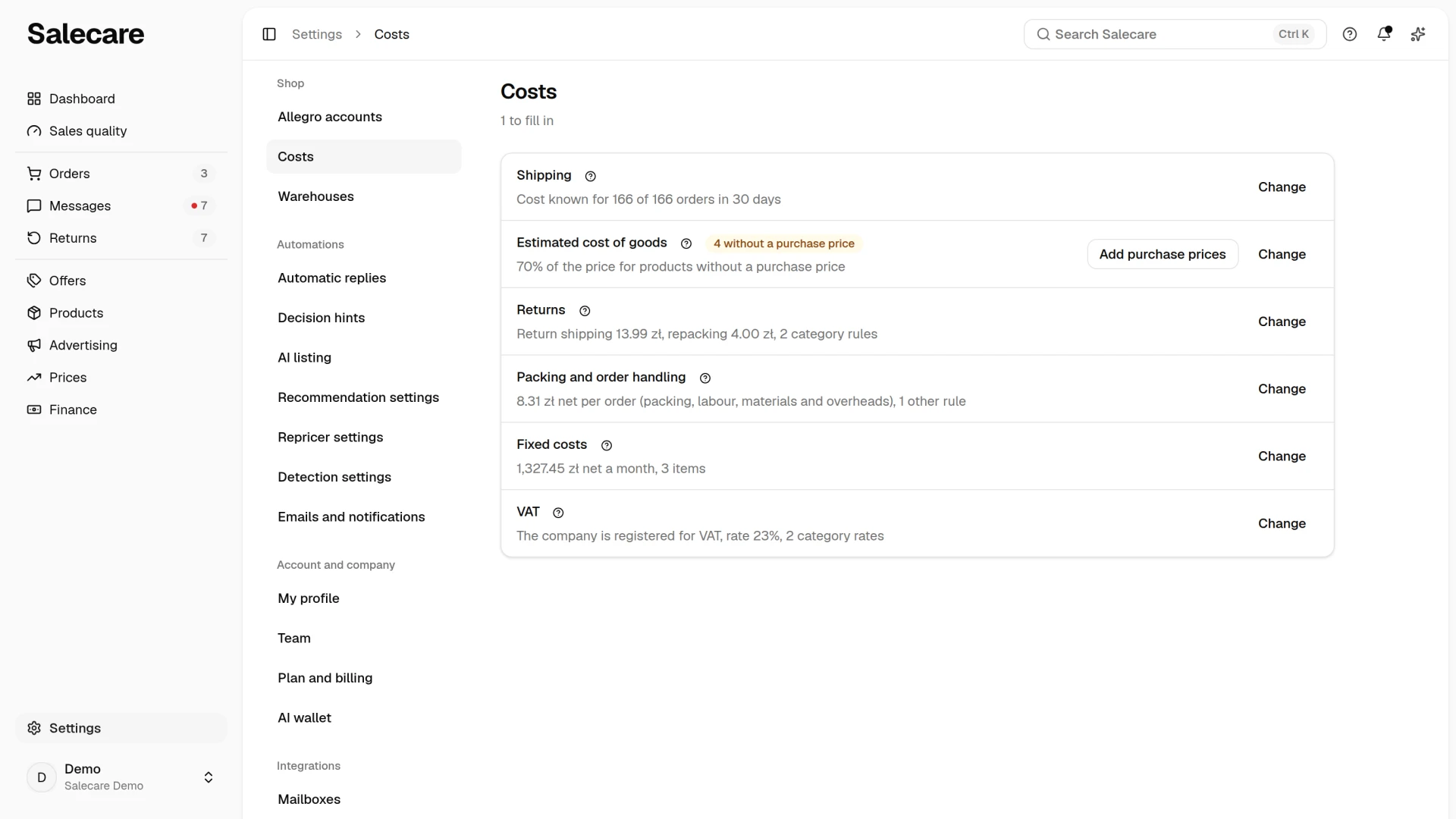The width and height of the screenshot is (1456, 819).
Task: Click the 4 without a purchase price badge
Action: tap(784, 243)
